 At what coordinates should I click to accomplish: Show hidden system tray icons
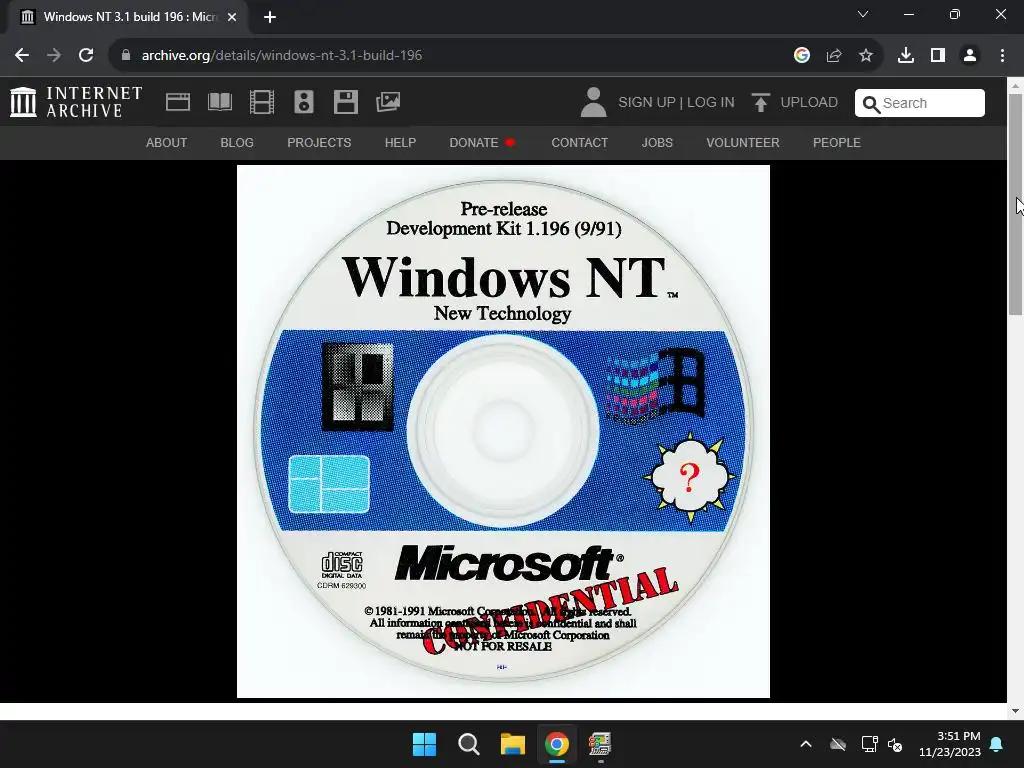[806, 744]
